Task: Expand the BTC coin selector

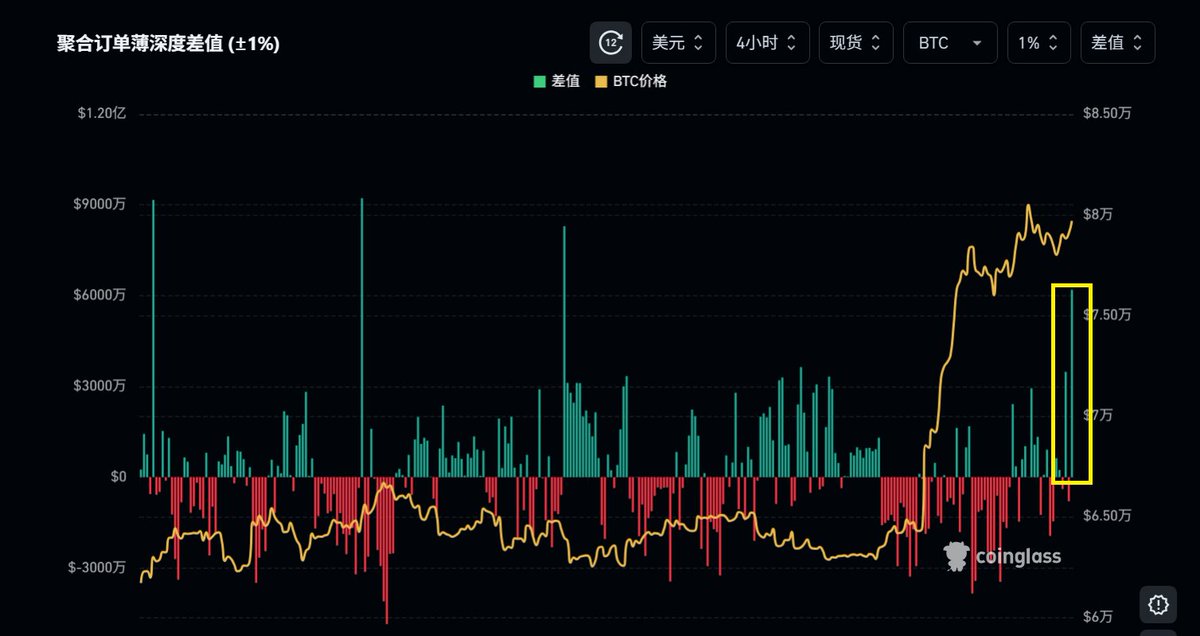Action: click(x=950, y=43)
